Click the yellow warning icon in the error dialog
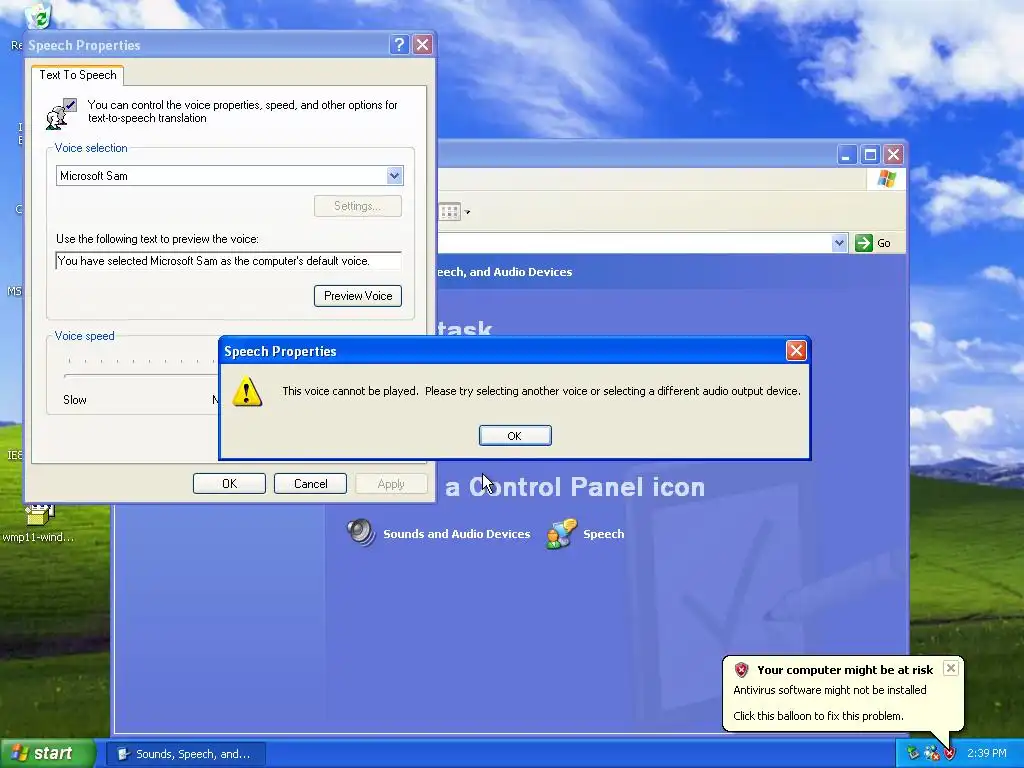1024x768 pixels. click(x=247, y=391)
